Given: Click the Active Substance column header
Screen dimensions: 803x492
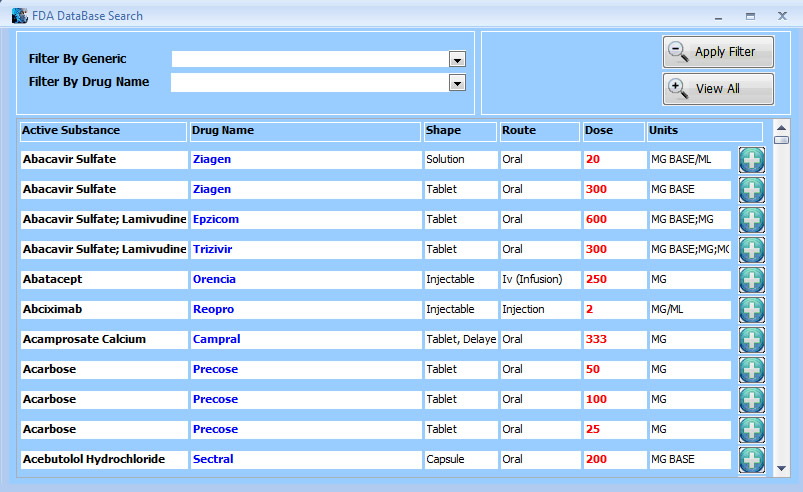Looking at the screenshot, I should (x=103, y=131).
